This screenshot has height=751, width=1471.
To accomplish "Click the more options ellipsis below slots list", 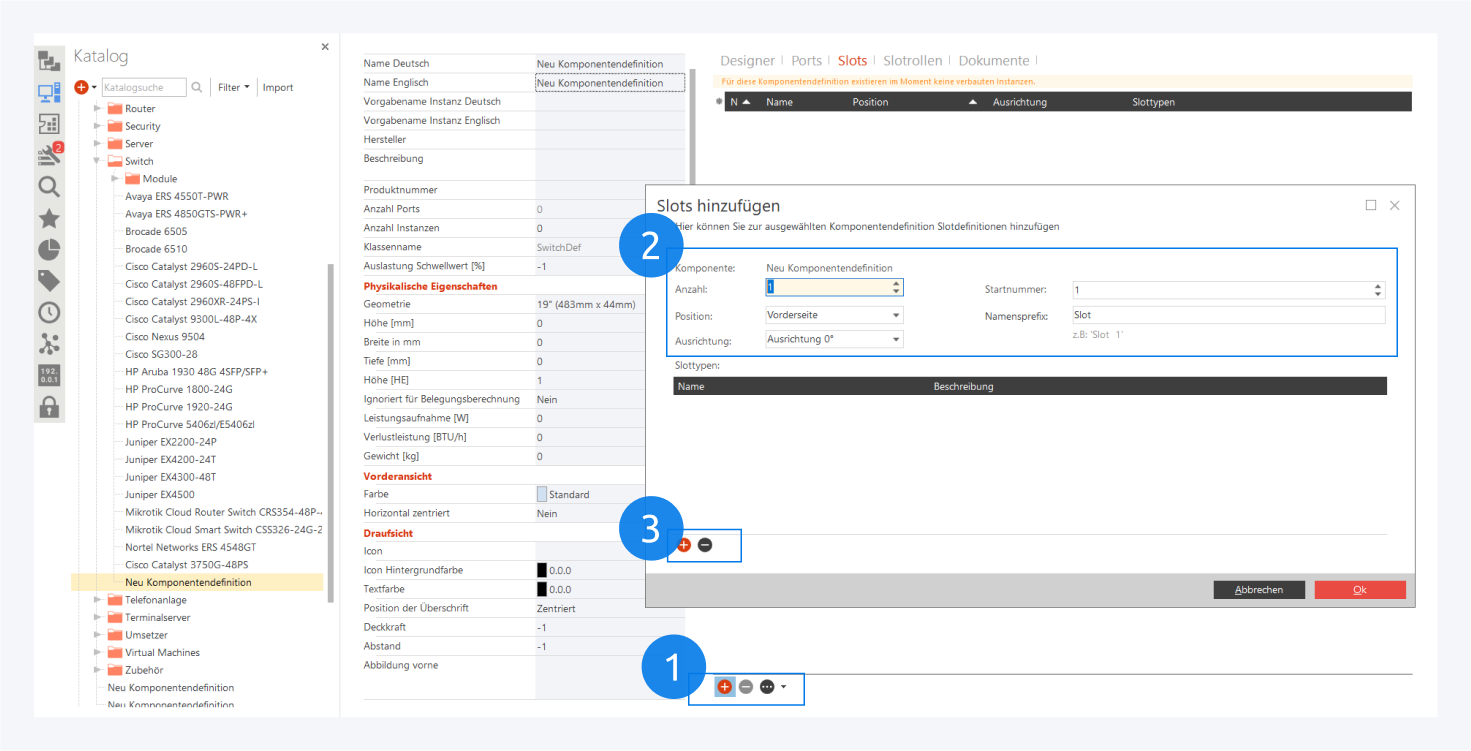I will click(x=767, y=687).
